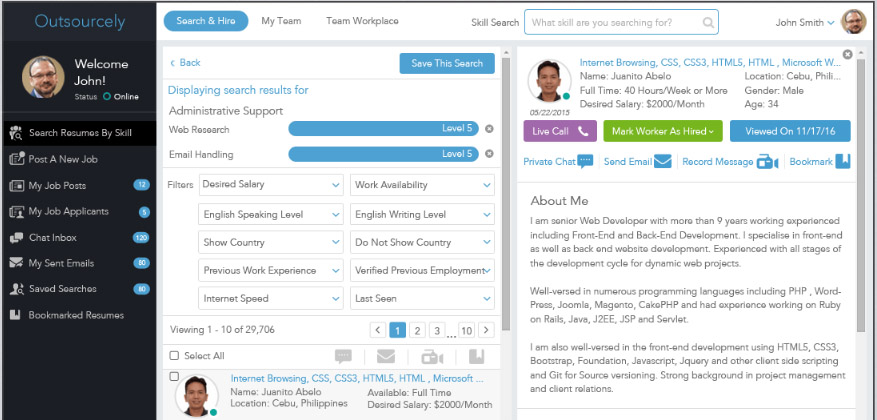Click the Send Email envelope icon
Image resolution: width=877 pixels, height=420 pixels.
[x=663, y=162]
